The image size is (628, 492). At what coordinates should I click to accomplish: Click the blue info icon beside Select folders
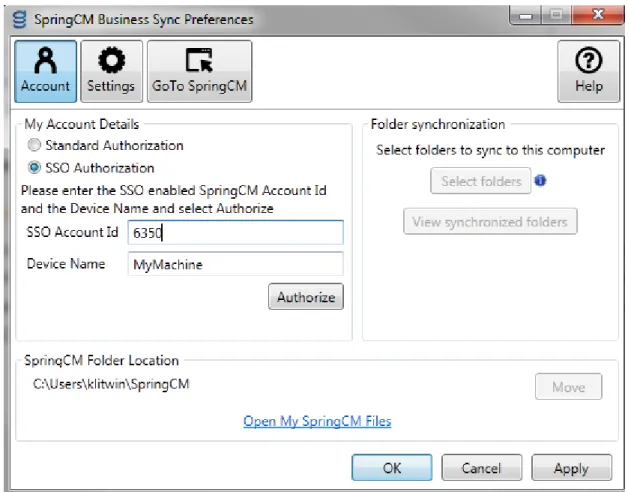pos(540,181)
